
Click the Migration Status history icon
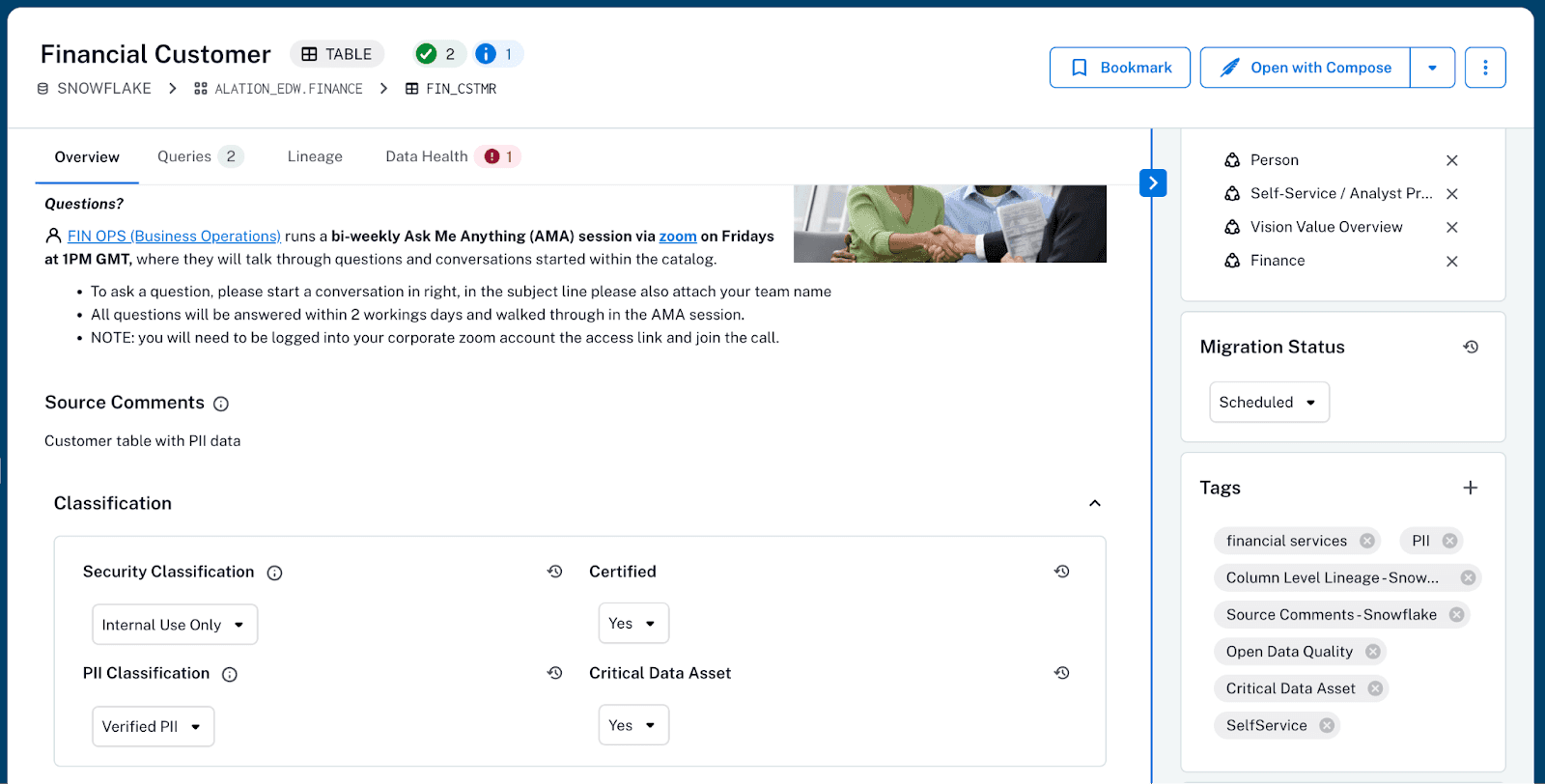click(x=1470, y=347)
